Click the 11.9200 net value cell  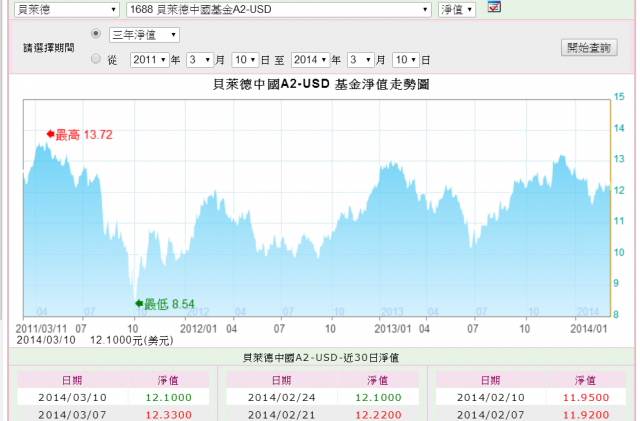coord(586,414)
